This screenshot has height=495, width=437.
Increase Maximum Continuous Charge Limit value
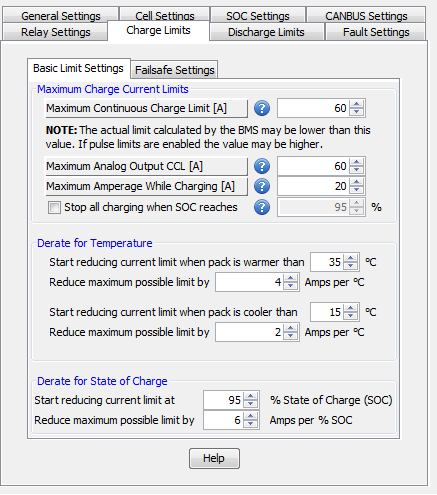coord(357,104)
